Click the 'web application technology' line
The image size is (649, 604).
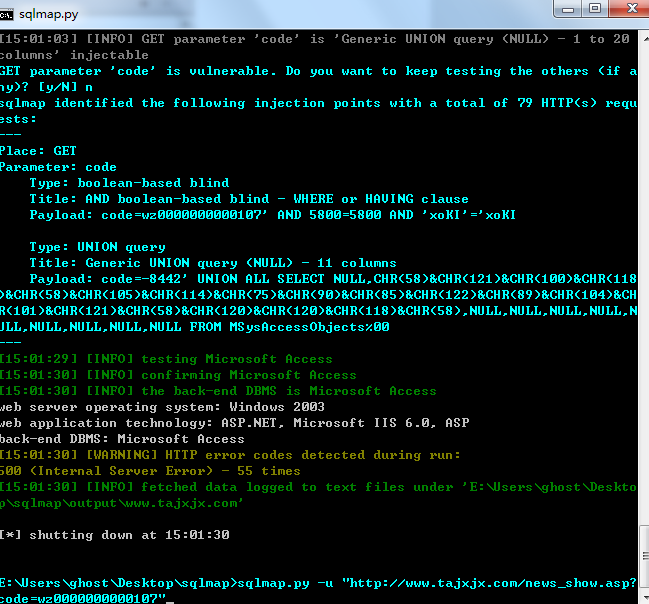(x=235, y=423)
